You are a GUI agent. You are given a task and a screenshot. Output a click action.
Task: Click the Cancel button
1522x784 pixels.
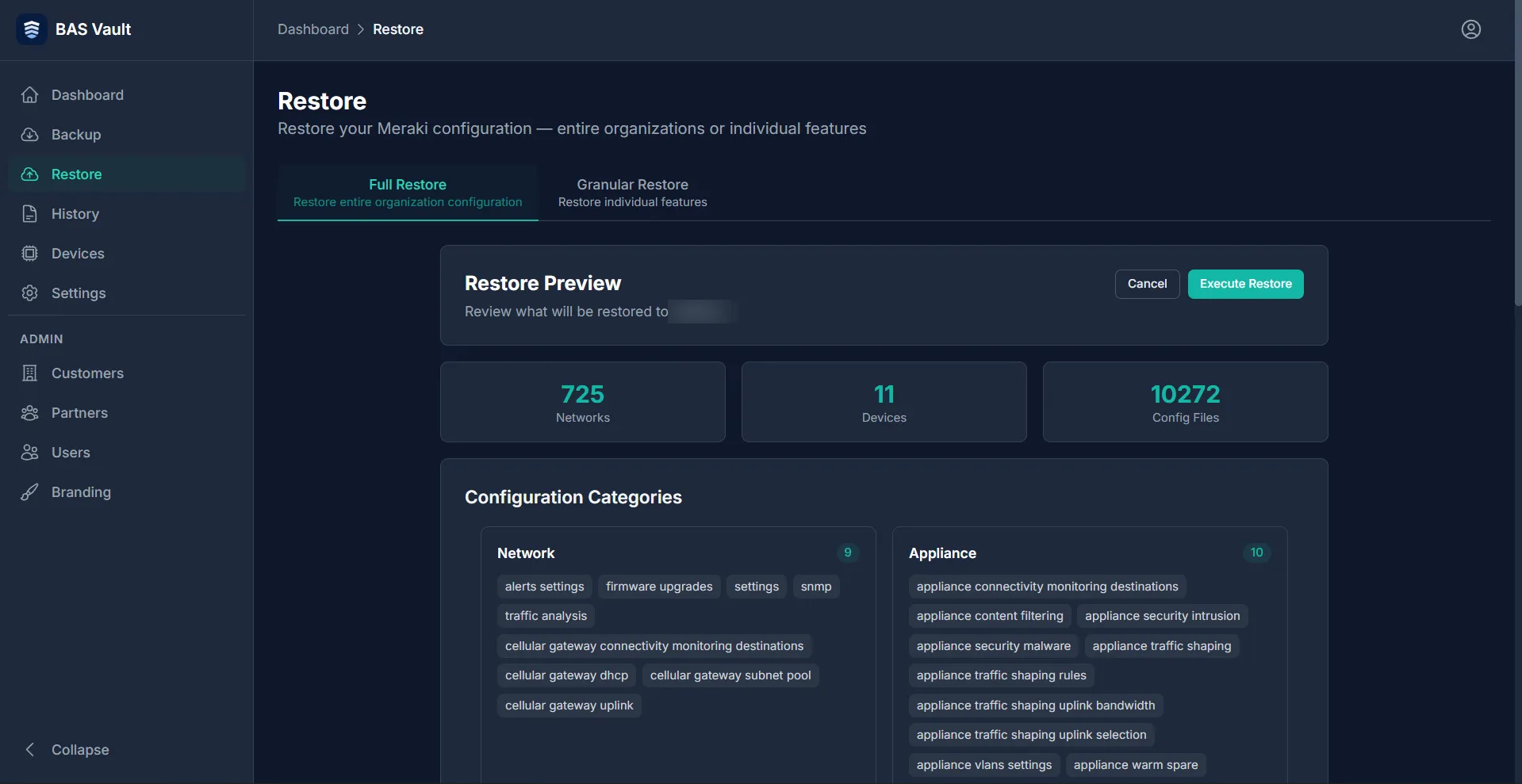1147,284
